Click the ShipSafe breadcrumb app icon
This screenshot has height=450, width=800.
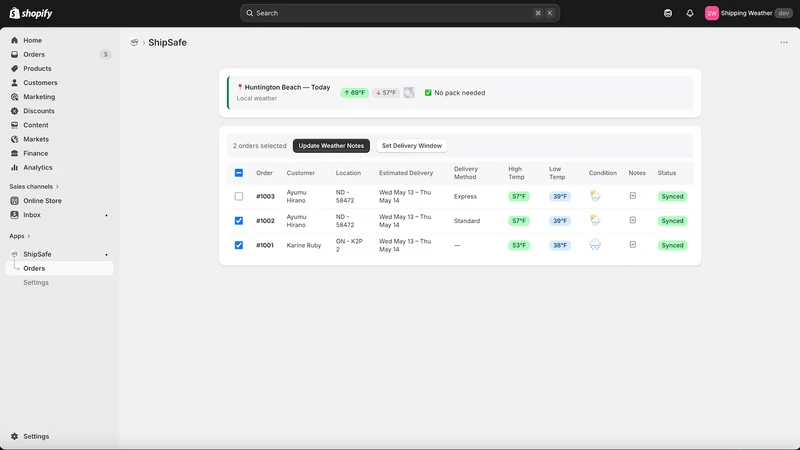point(134,42)
